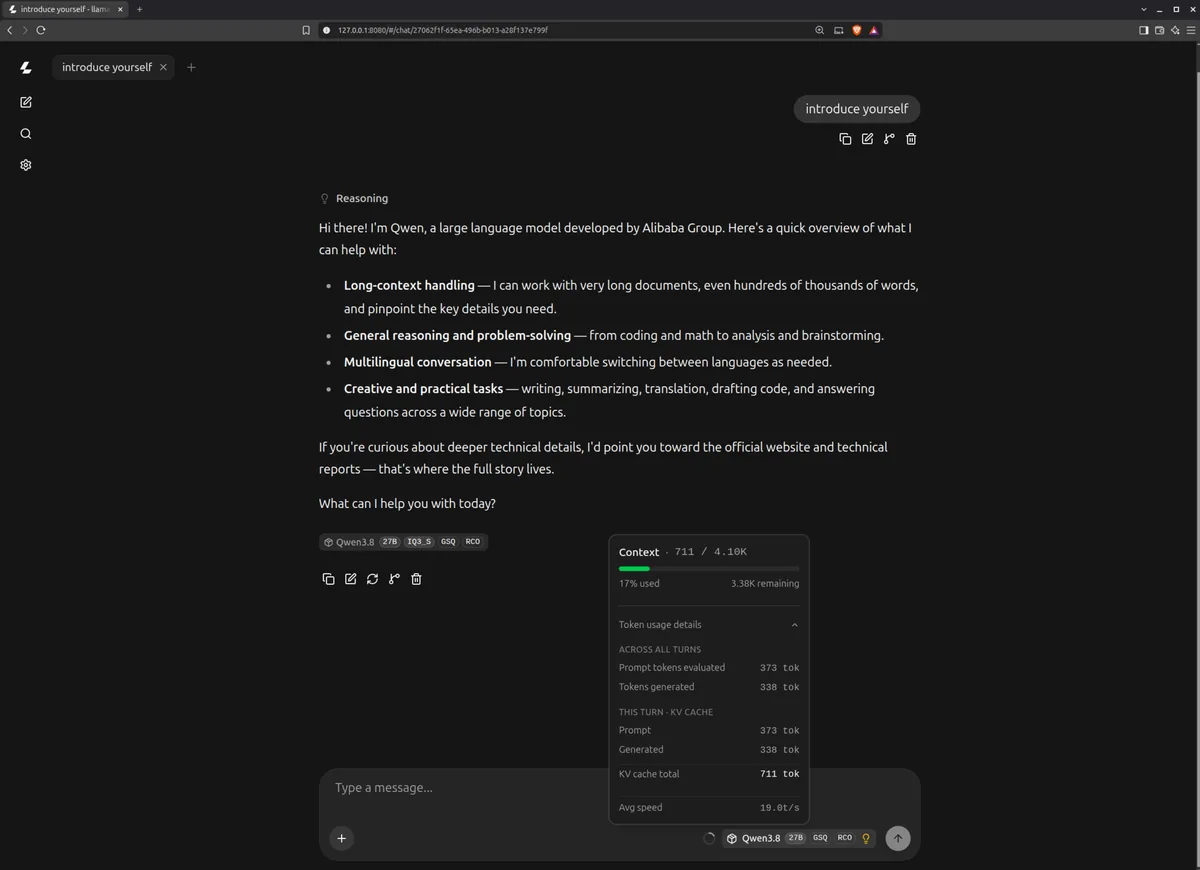Copy the user message "introduce yourself"
The width and height of the screenshot is (1200, 870).
845,139
